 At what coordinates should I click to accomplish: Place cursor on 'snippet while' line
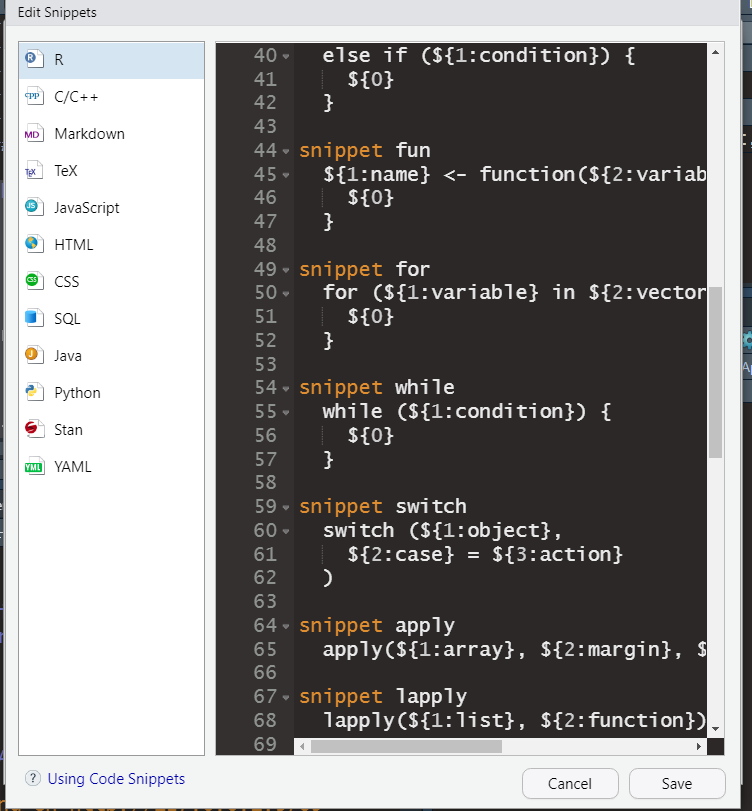[377, 387]
